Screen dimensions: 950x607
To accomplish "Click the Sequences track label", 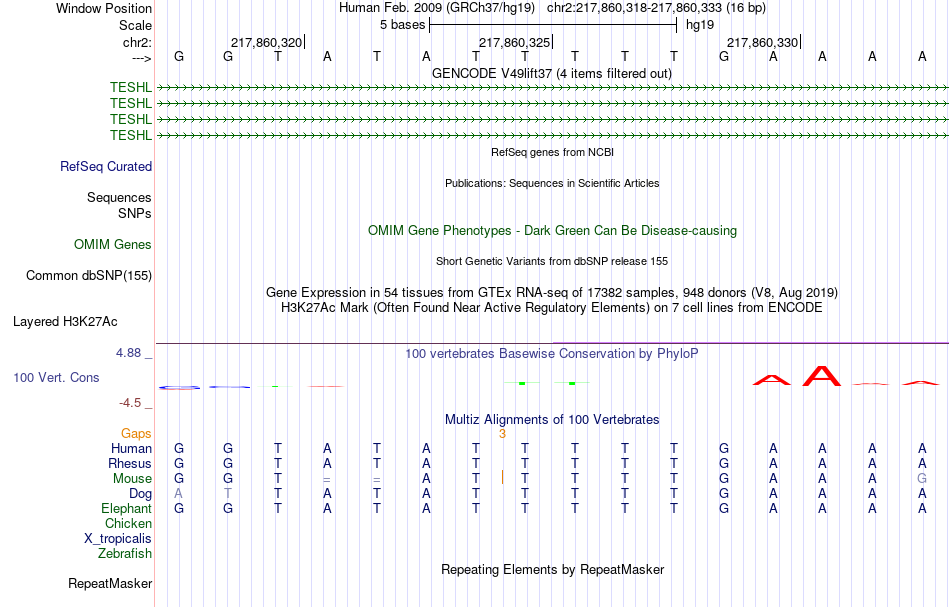I will [x=119, y=197].
